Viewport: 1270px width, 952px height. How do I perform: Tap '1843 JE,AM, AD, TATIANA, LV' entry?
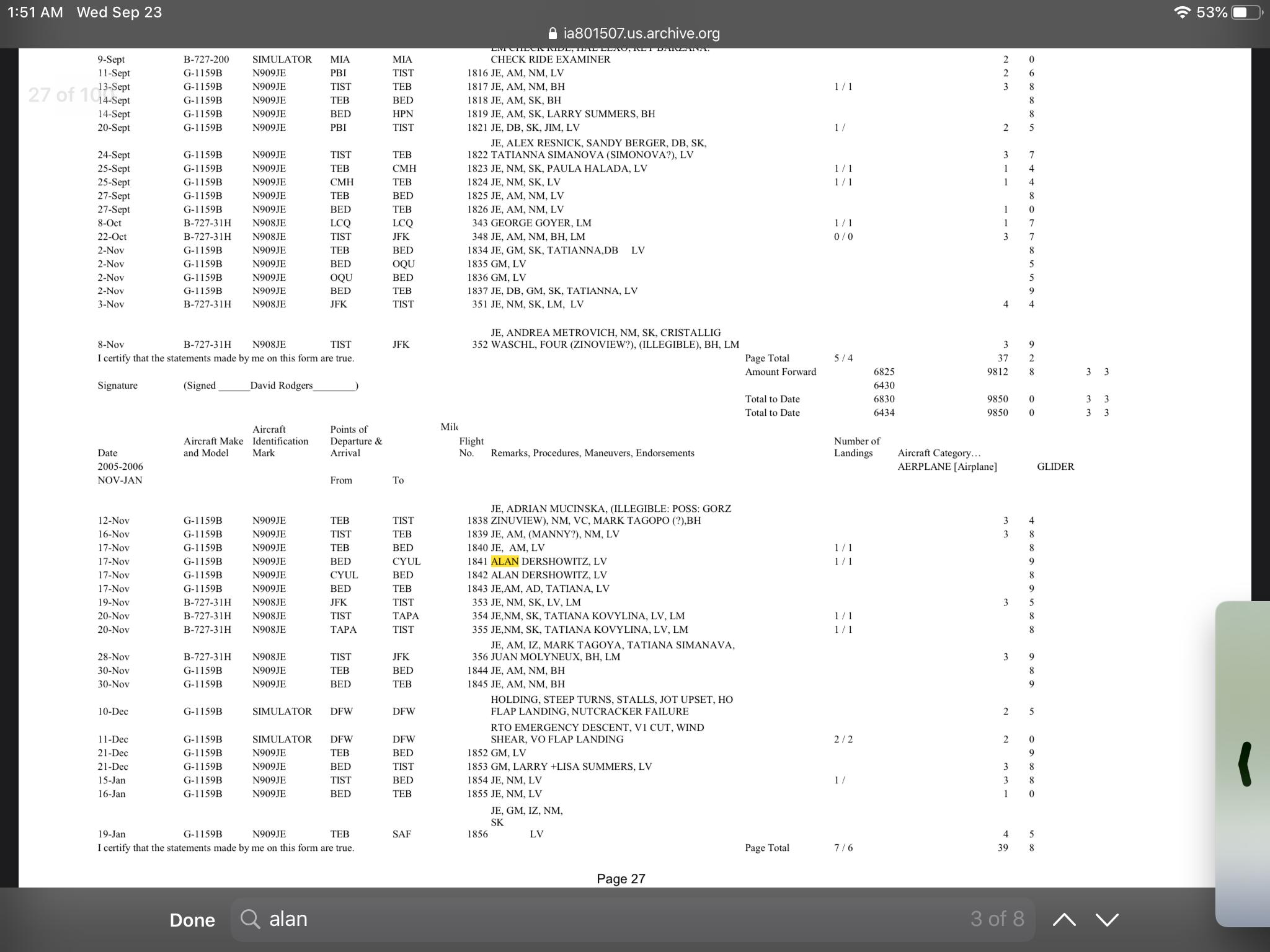point(538,589)
